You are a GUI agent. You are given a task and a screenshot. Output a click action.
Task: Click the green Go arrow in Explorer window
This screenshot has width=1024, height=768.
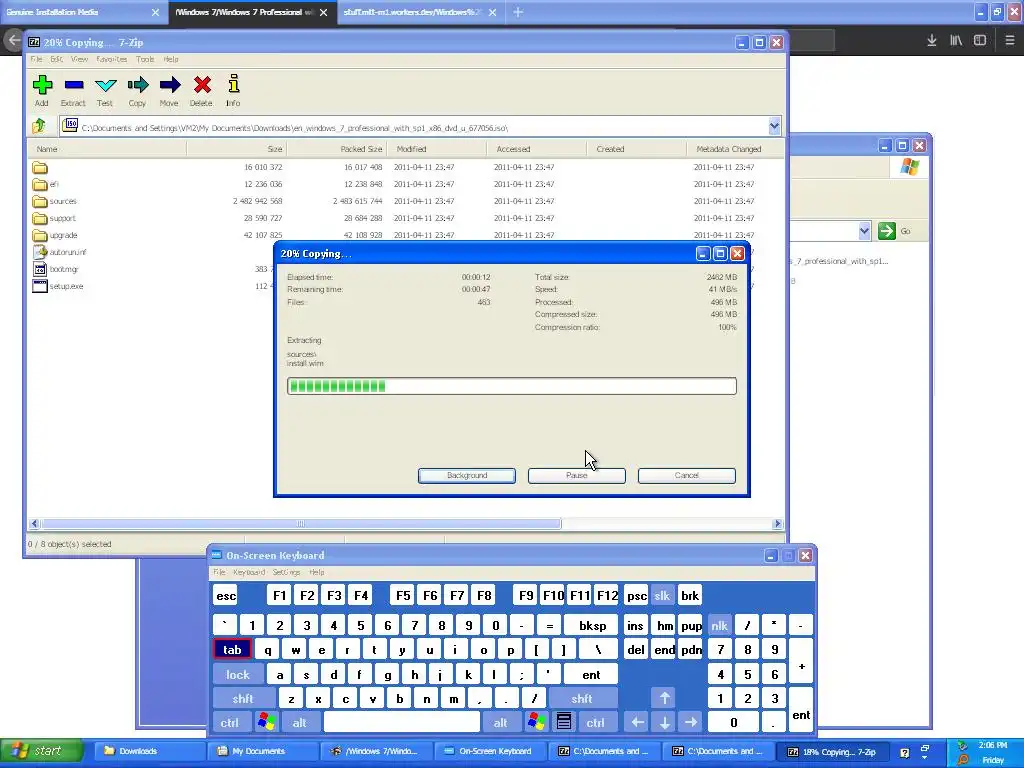click(886, 231)
